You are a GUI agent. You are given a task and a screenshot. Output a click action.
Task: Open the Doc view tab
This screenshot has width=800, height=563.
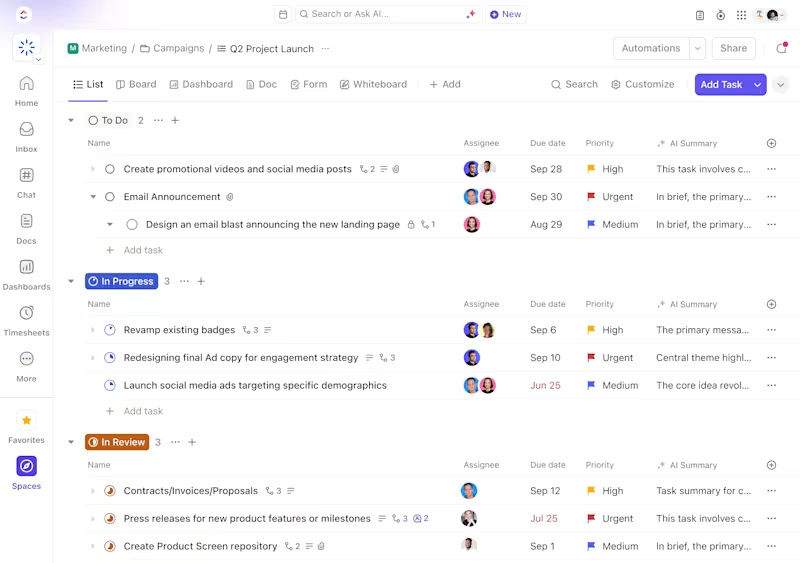(261, 84)
